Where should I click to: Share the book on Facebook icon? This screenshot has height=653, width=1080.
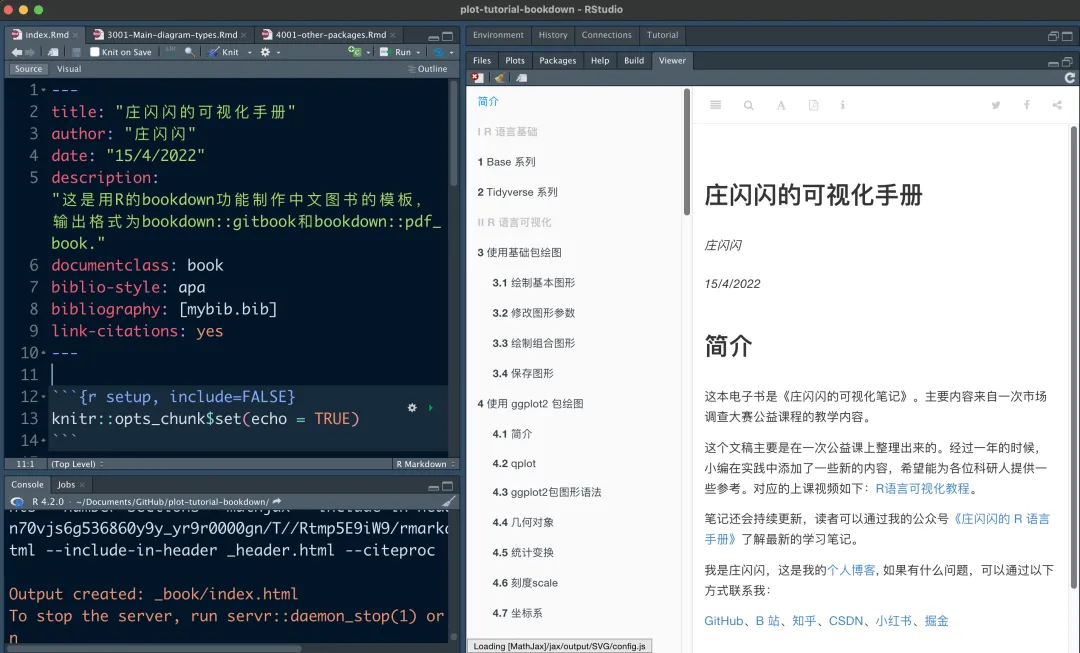(1026, 105)
